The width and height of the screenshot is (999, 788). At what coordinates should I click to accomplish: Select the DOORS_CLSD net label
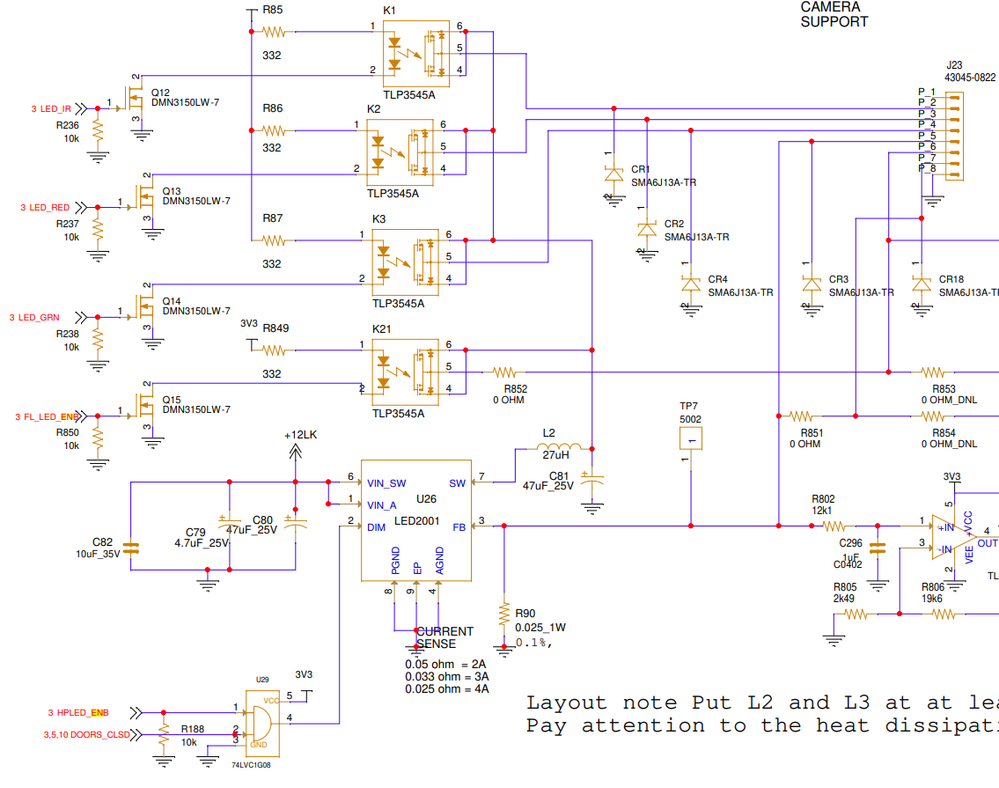click(87, 735)
